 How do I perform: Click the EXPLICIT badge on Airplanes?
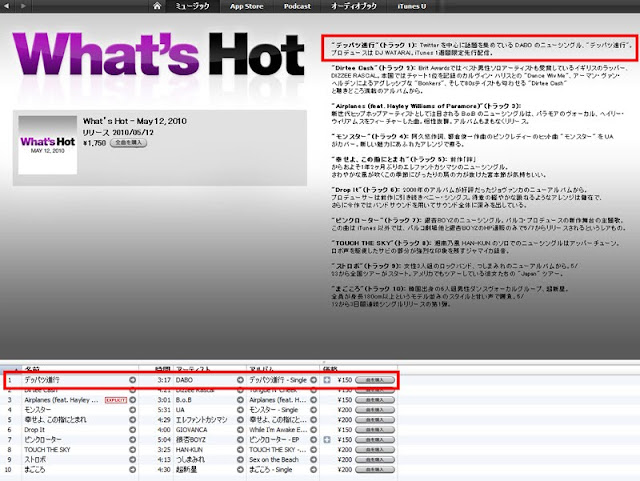pyautogui.click(x=116, y=400)
